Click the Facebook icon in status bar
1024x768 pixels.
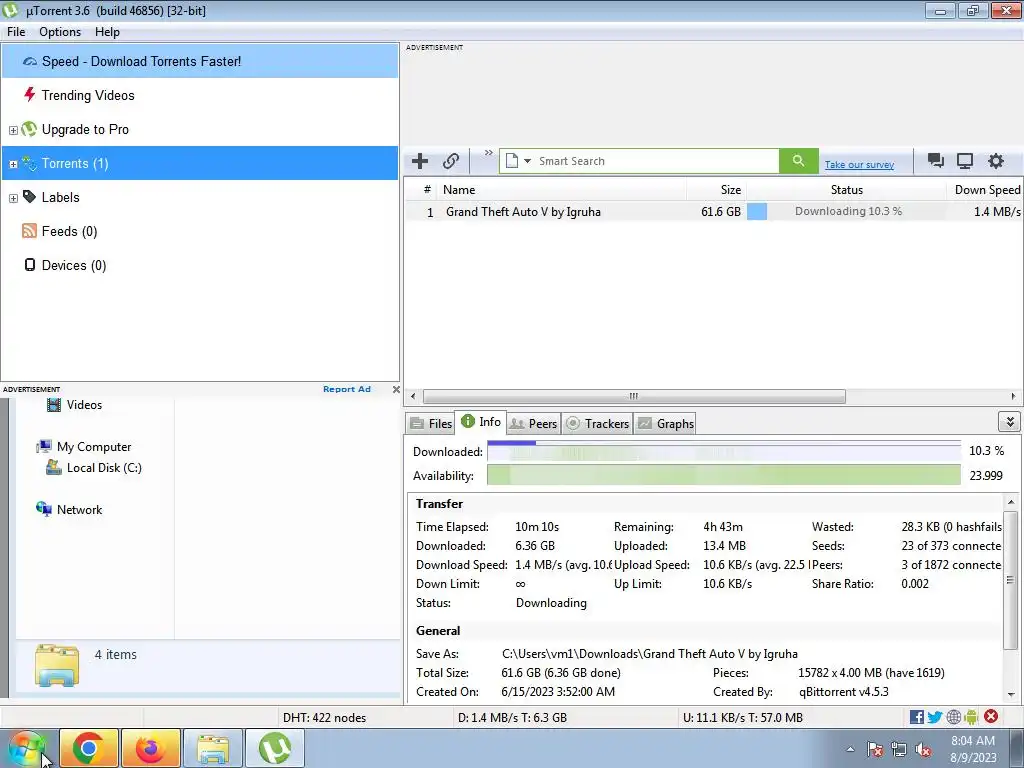tap(916, 717)
